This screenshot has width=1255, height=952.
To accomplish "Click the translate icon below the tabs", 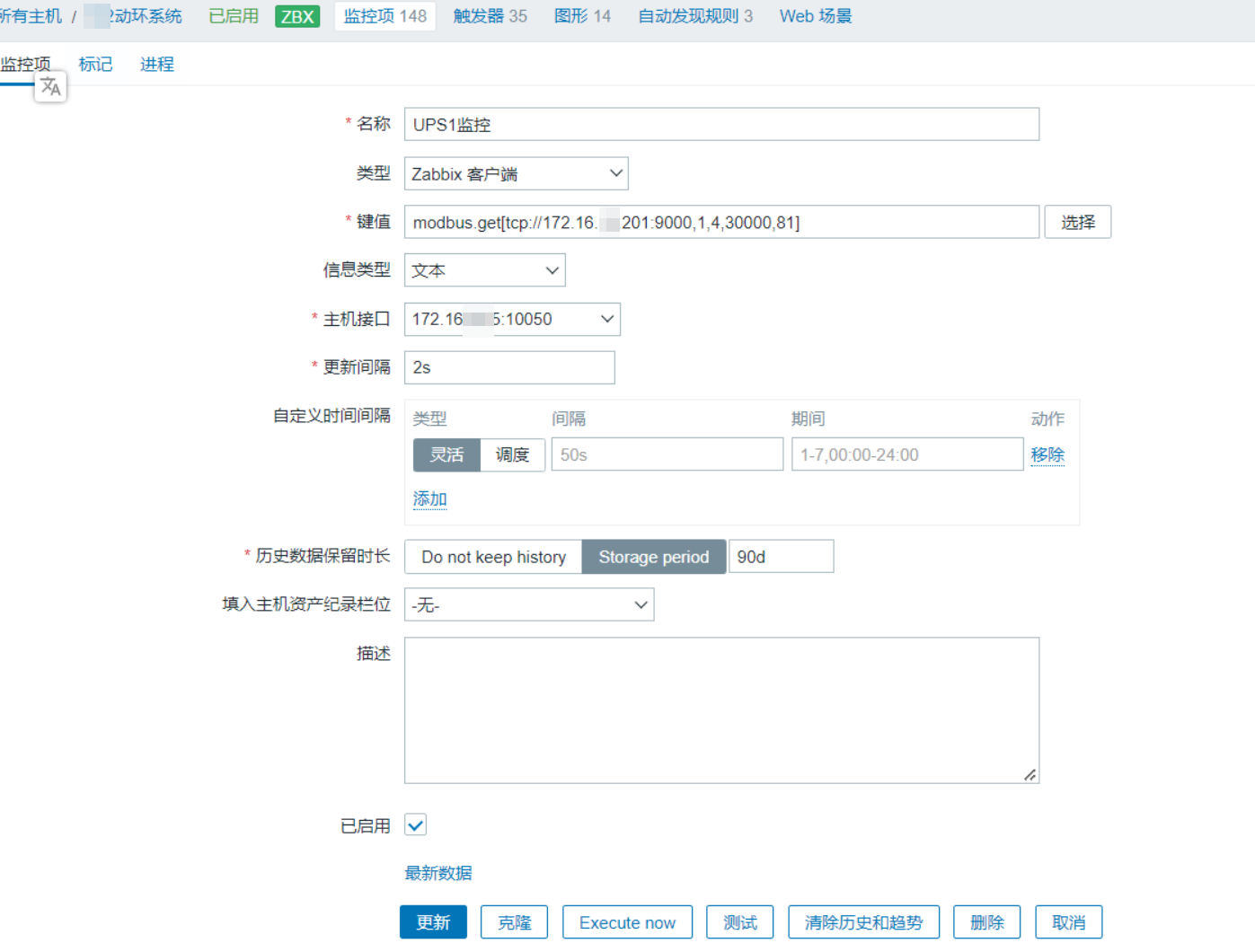I will [x=50, y=87].
